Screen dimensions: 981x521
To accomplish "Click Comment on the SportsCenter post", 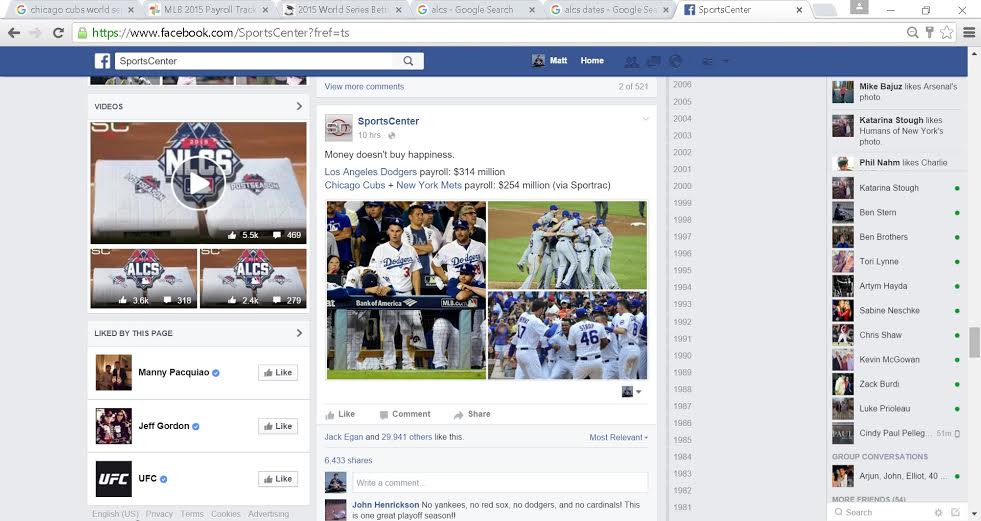I will pos(405,414).
